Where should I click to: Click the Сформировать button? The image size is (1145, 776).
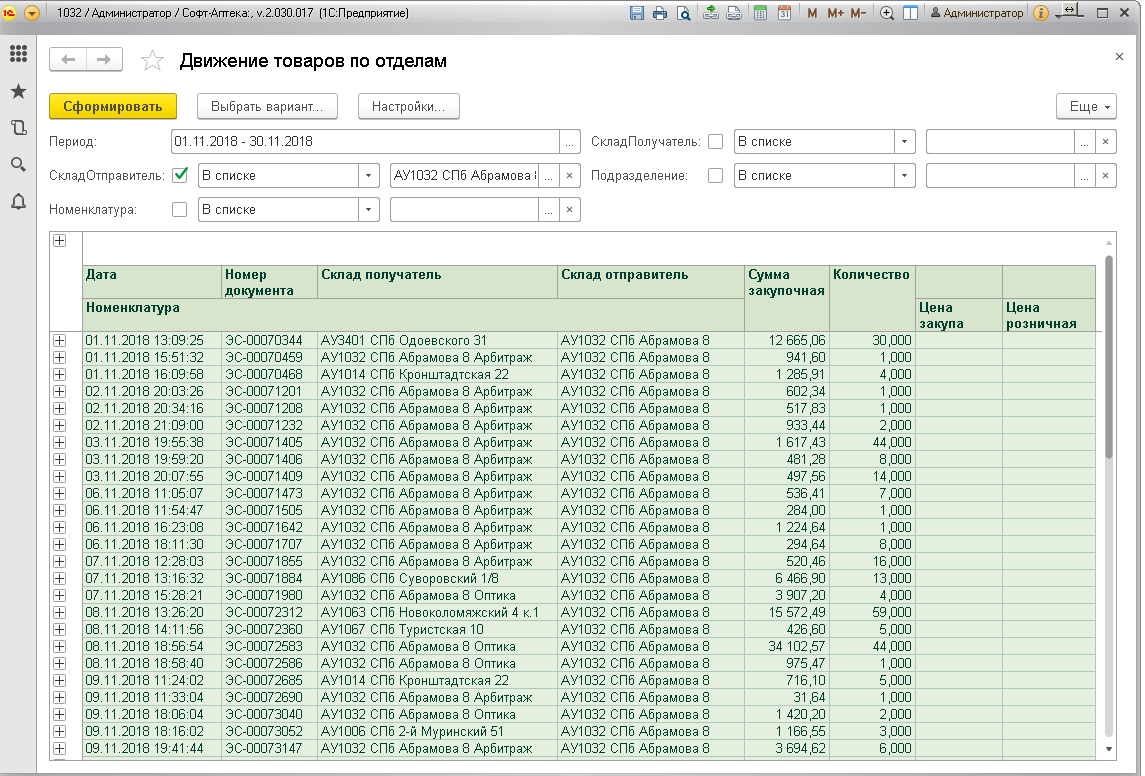[x=113, y=106]
